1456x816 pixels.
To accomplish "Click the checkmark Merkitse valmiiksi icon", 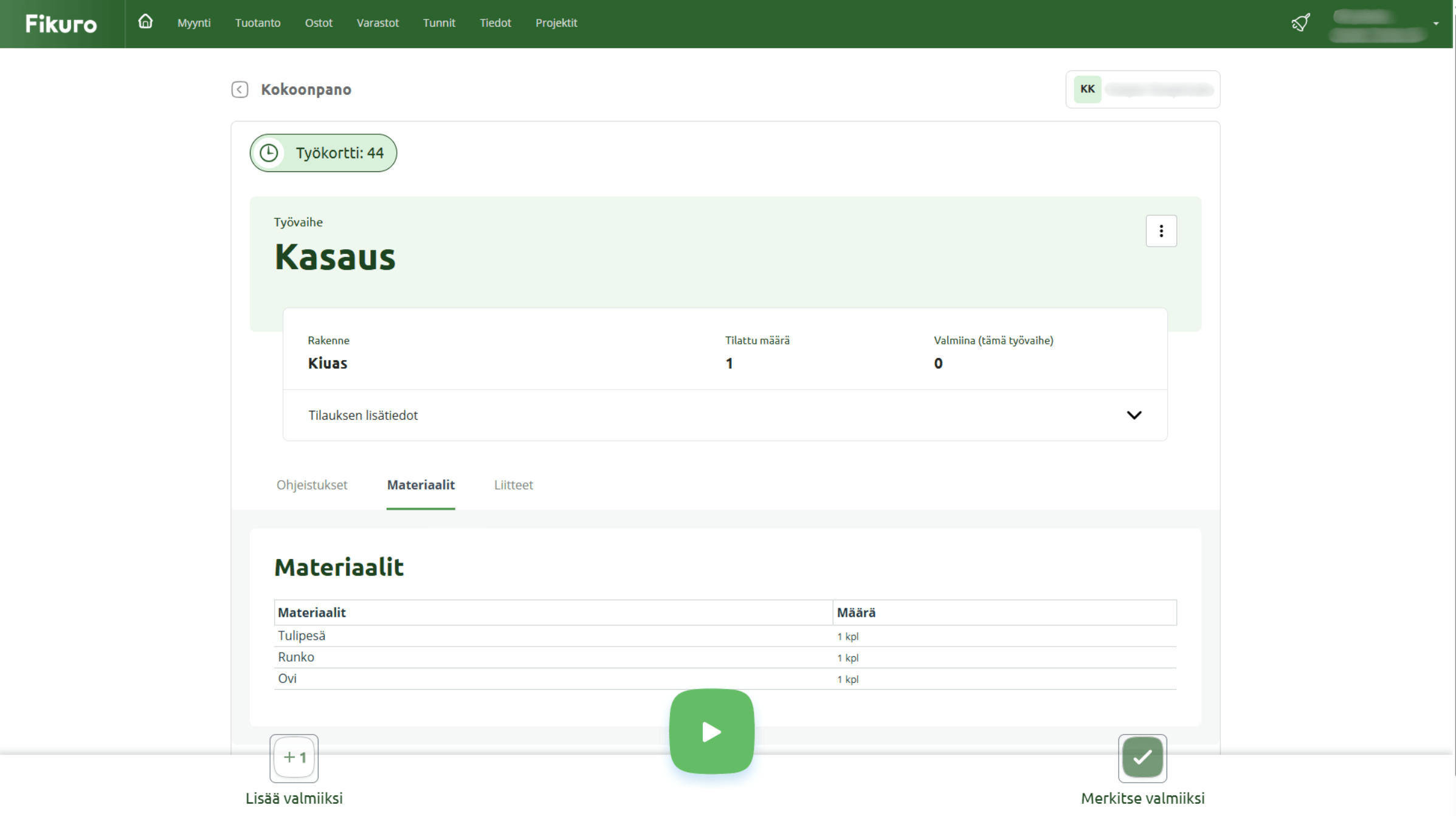I will pos(1142,757).
